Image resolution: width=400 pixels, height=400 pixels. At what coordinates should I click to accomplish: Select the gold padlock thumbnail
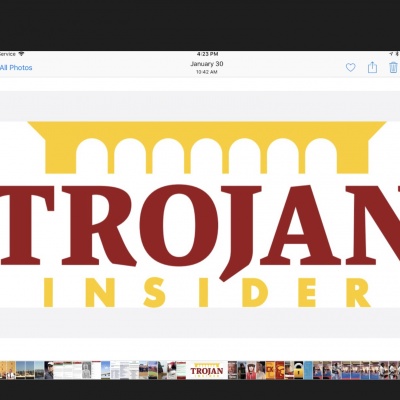[299, 370]
